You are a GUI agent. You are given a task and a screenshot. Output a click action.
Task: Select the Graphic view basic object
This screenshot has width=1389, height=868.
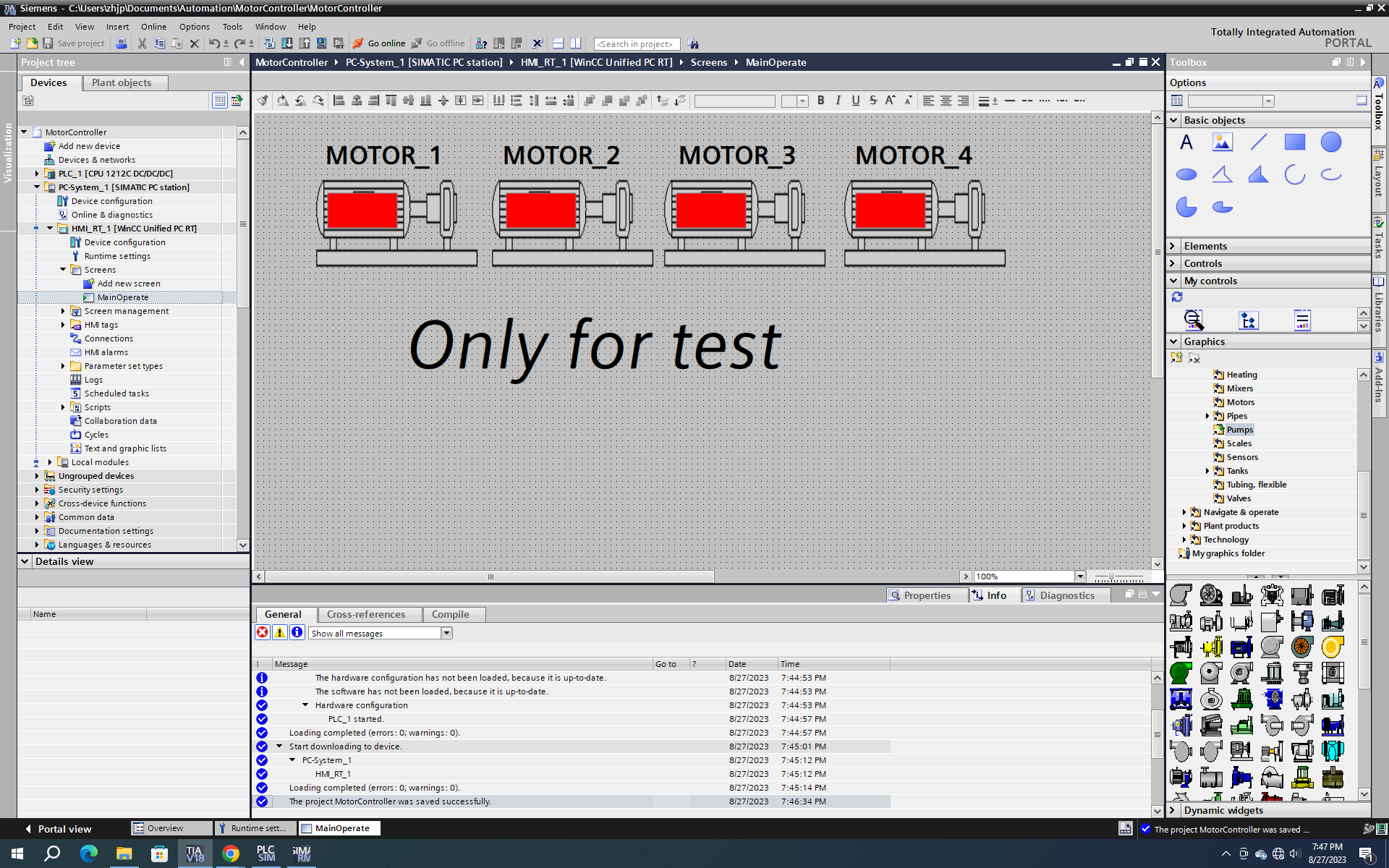1222,142
